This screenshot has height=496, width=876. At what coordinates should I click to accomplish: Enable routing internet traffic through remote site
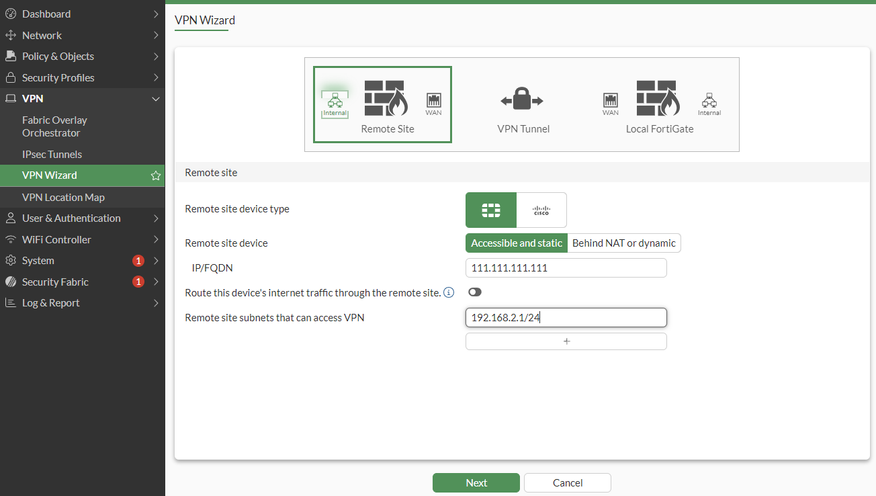click(x=475, y=292)
